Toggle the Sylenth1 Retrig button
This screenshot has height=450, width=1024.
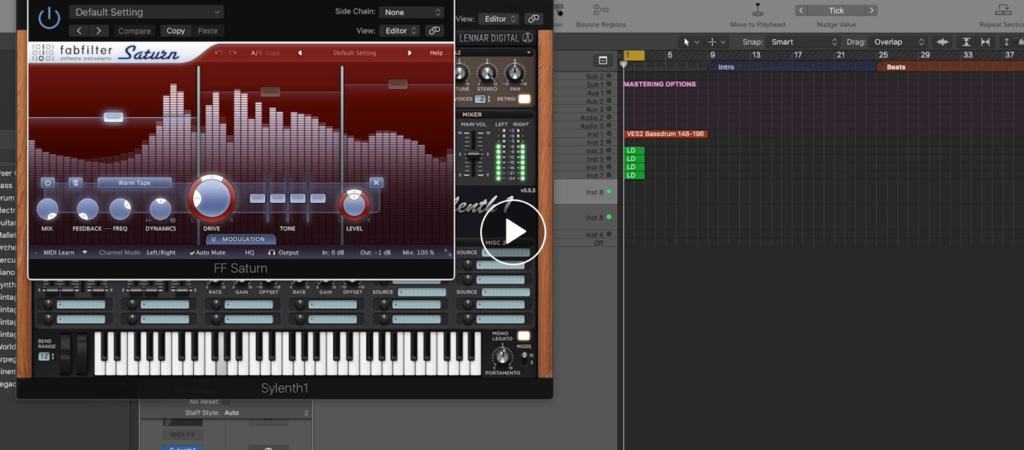(x=523, y=99)
